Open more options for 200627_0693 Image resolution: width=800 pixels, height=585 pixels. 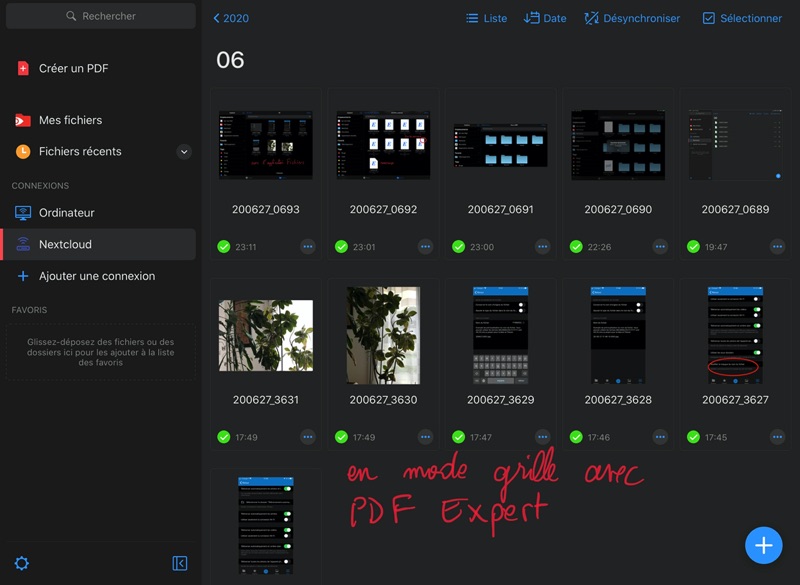[x=307, y=246]
